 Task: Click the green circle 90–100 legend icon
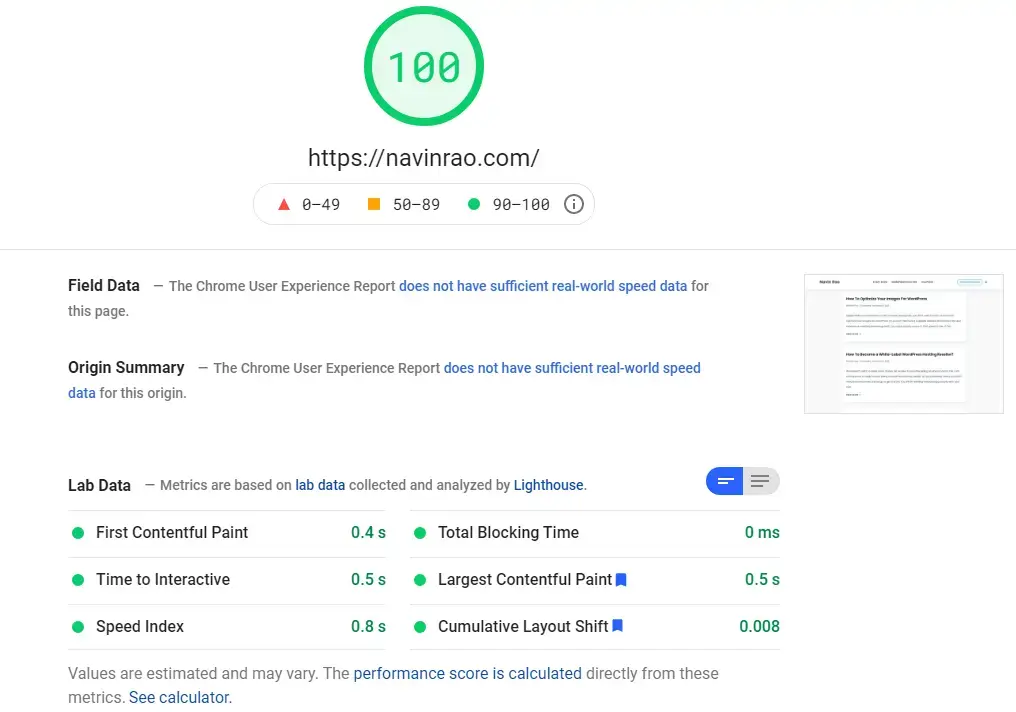point(474,204)
